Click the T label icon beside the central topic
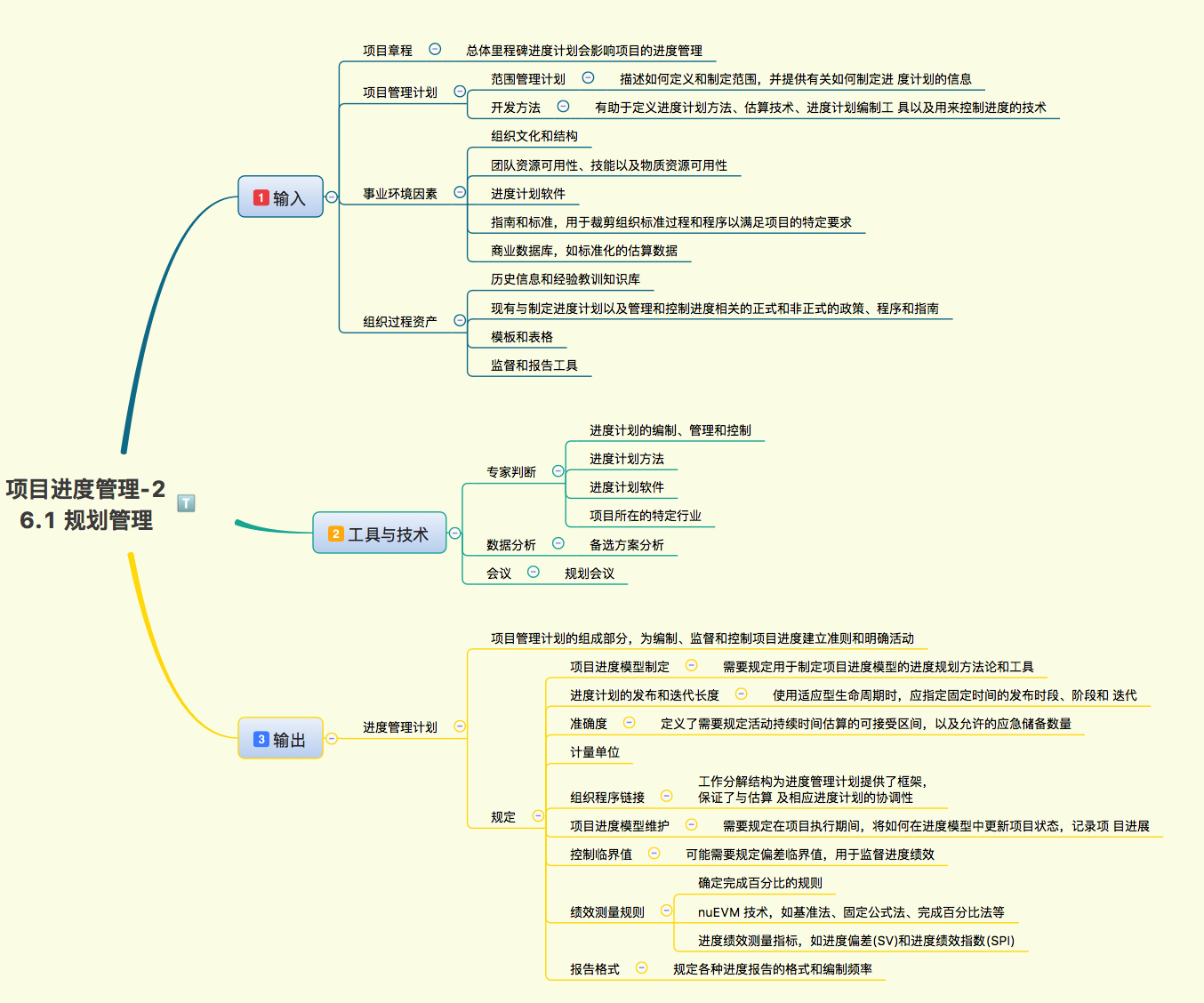This screenshot has height=1003, width=1204. (x=186, y=502)
